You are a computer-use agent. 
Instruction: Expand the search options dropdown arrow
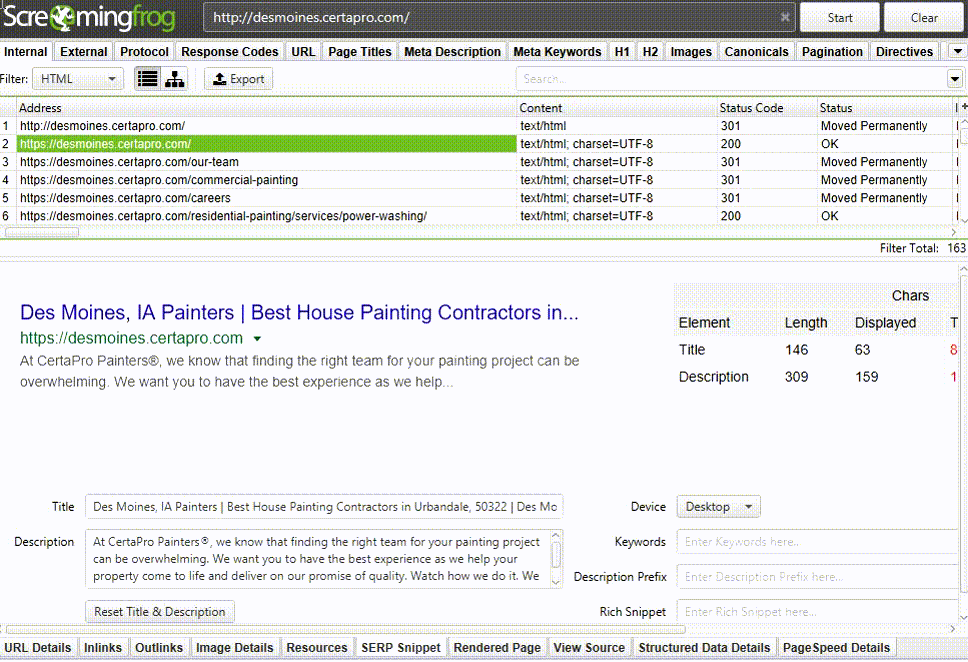pos(954,79)
